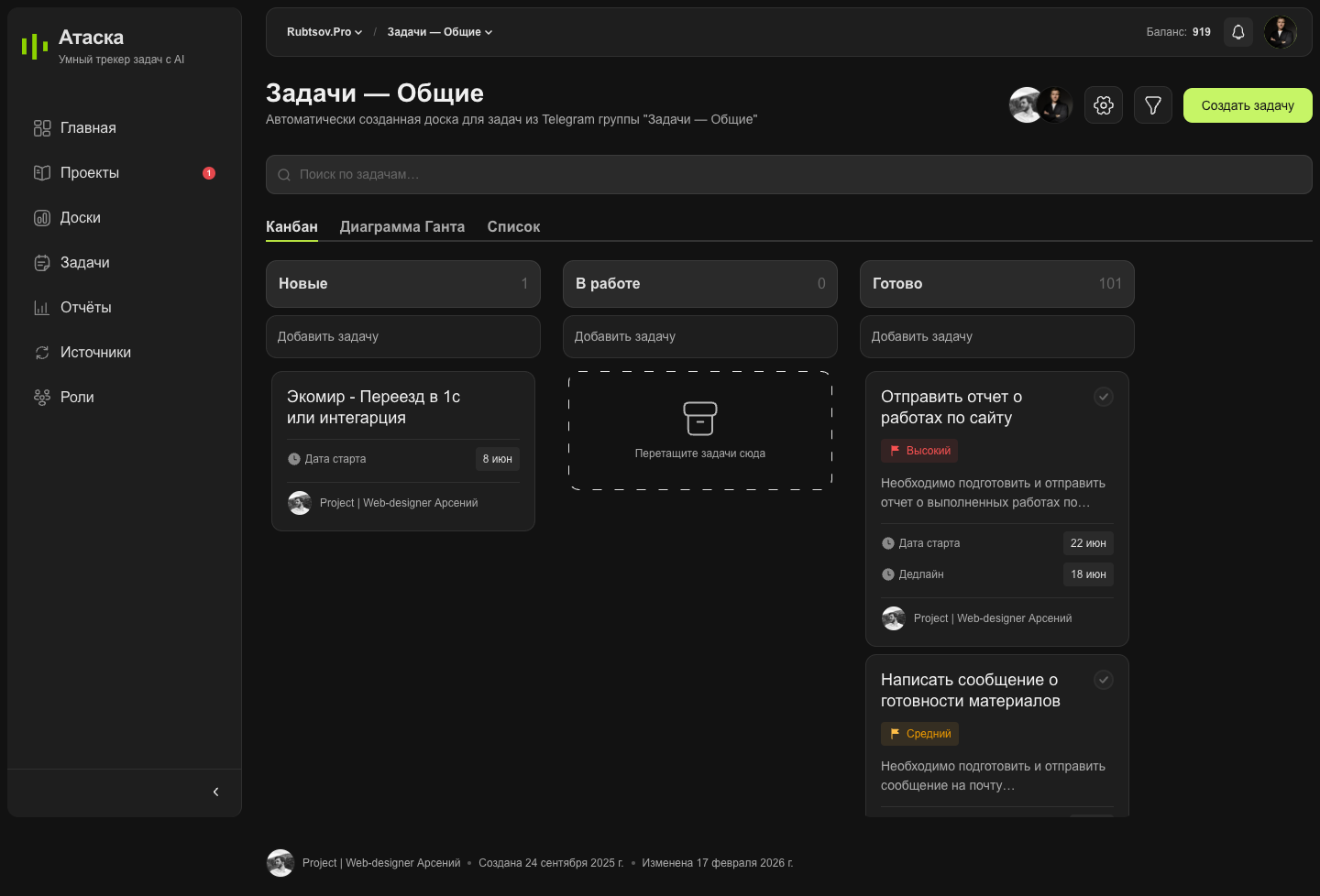Click Перетащите задачи сюда text
1320x896 pixels.
click(700, 453)
